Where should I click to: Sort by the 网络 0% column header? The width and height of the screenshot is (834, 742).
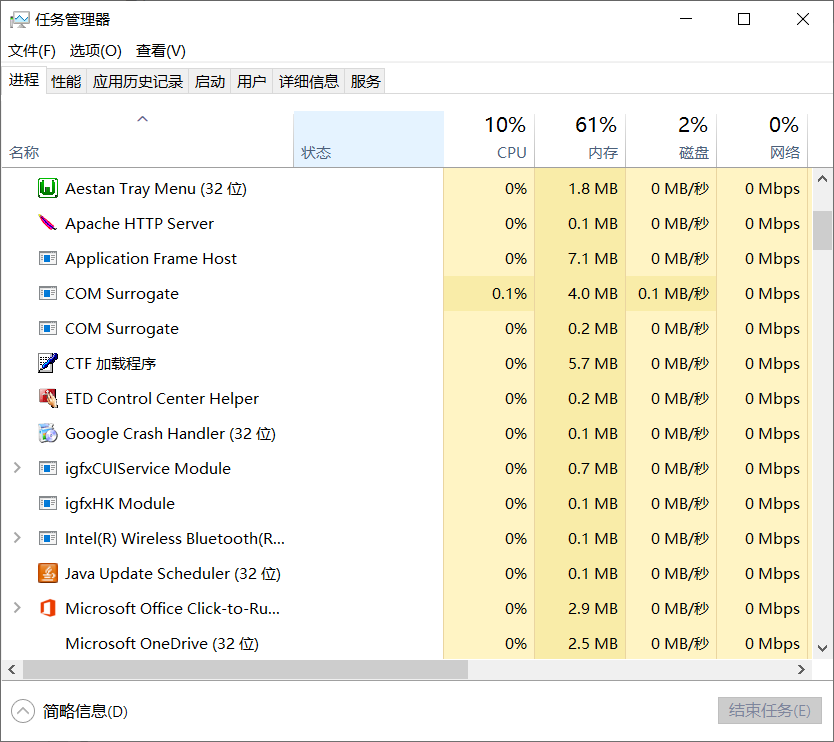[x=762, y=140]
